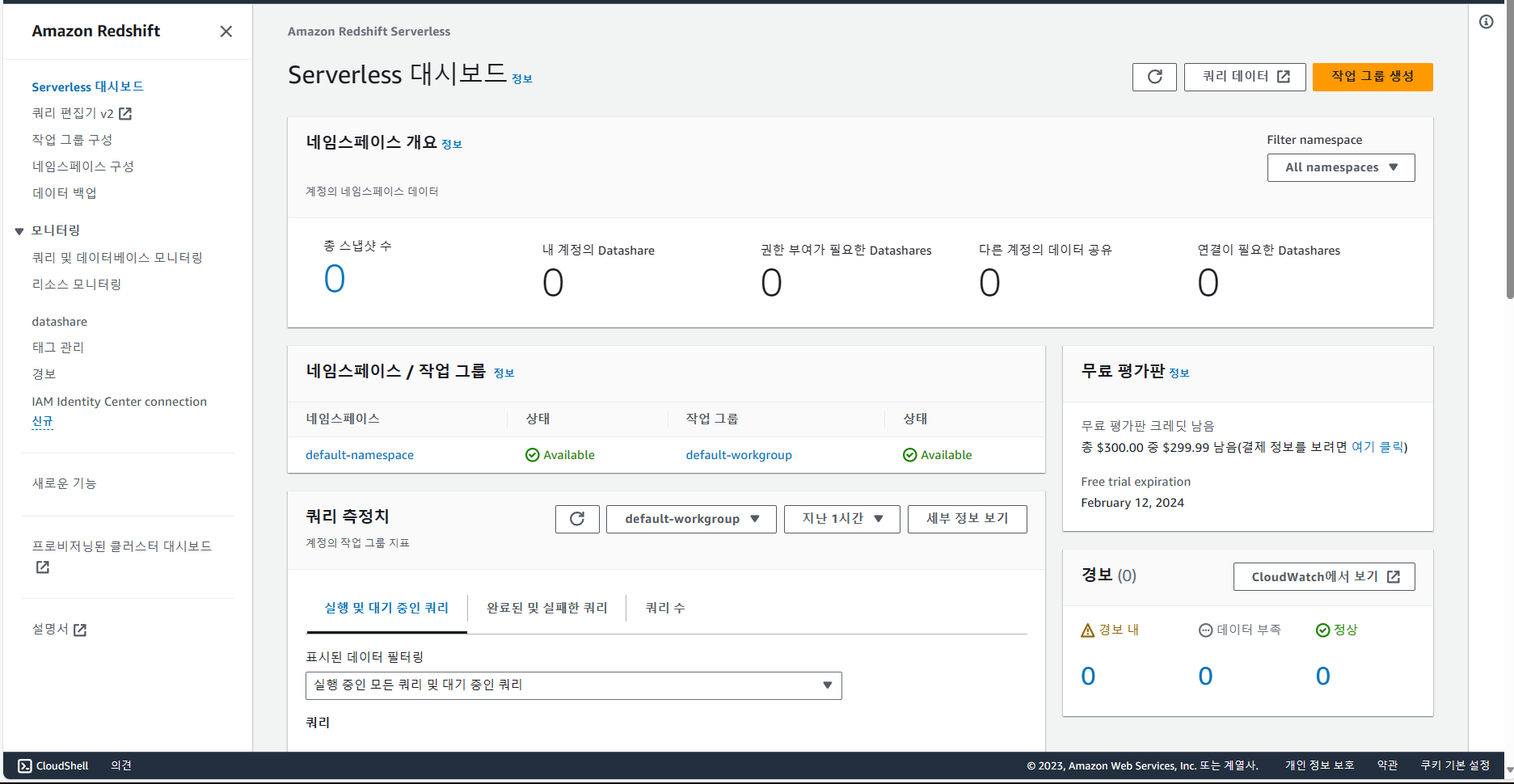The width and height of the screenshot is (1514, 784).
Task: Click the 정상 alarm count 0
Action: point(1322,676)
